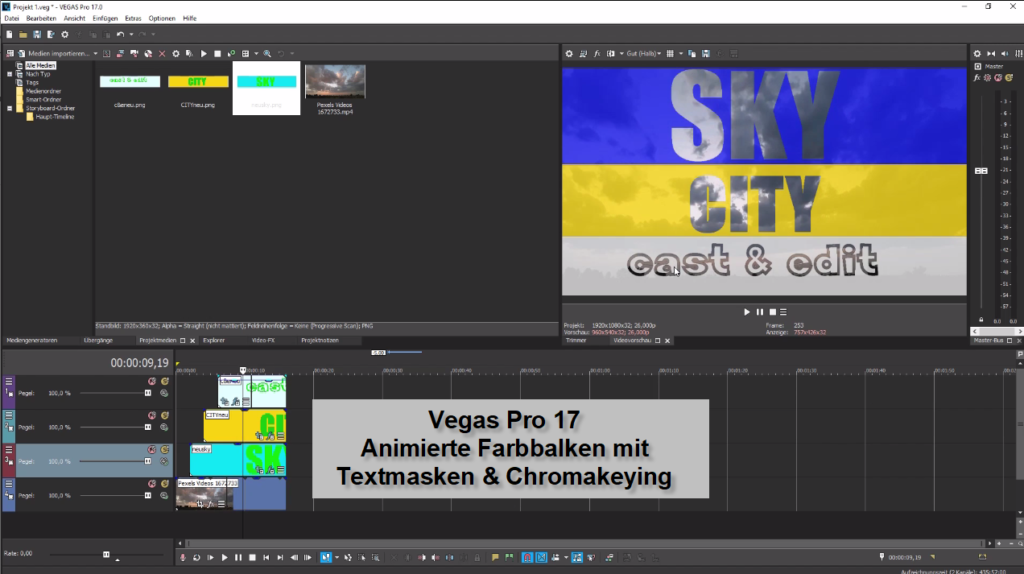1024x574 pixels.
Task: Stop timeline playback in transport
Action: pyautogui.click(x=252, y=558)
